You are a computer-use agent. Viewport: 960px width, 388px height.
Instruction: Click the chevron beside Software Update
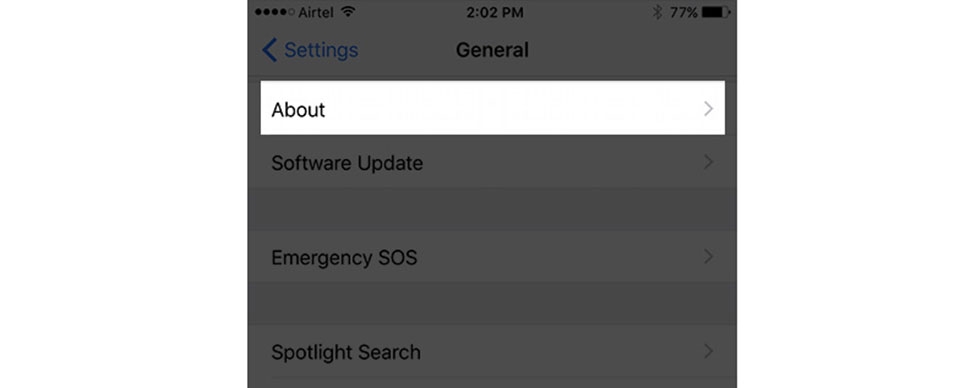708,162
